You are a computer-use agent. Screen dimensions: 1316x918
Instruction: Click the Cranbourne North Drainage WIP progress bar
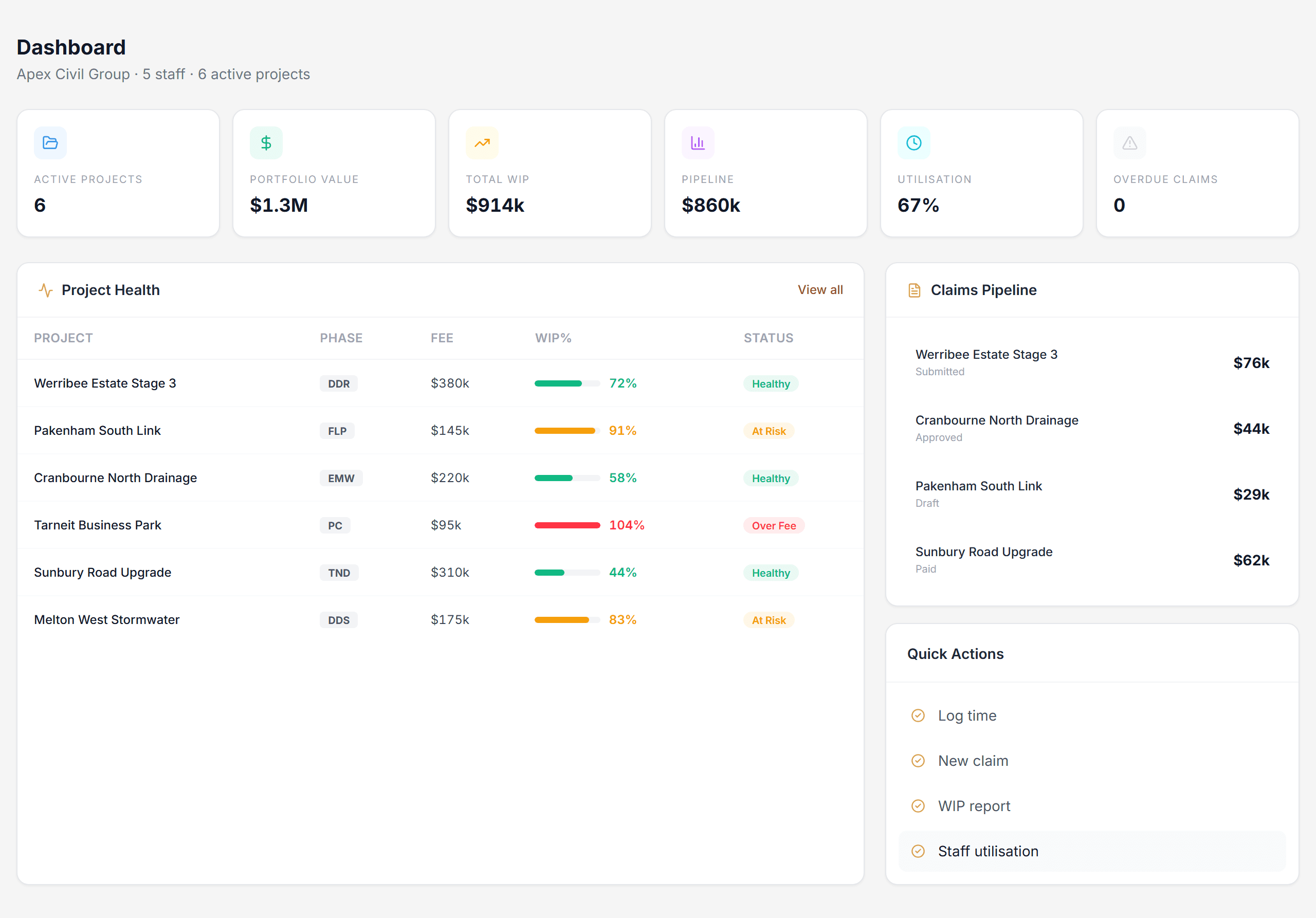[x=567, y=478]
